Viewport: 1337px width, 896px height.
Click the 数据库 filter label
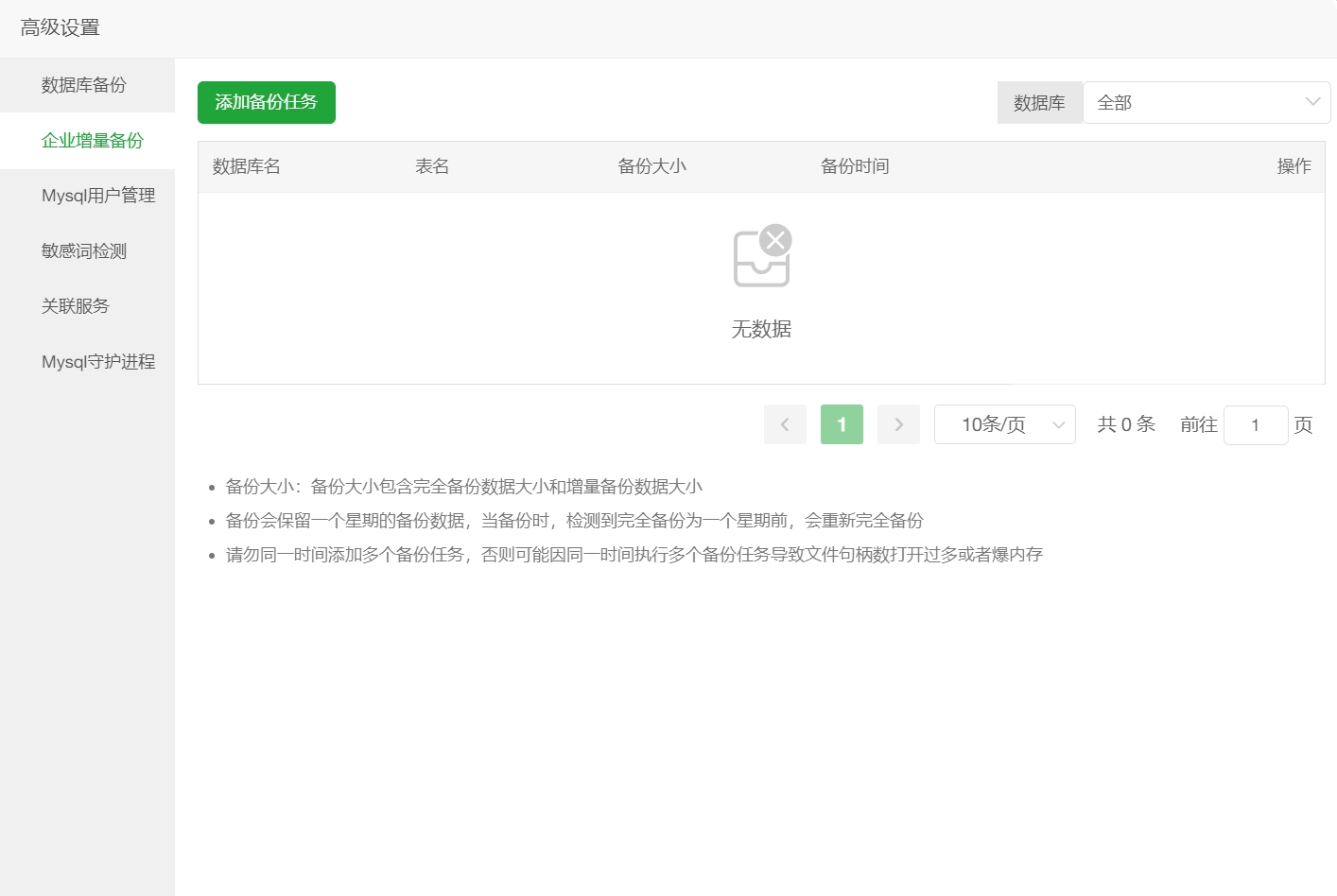(1039, 101)
